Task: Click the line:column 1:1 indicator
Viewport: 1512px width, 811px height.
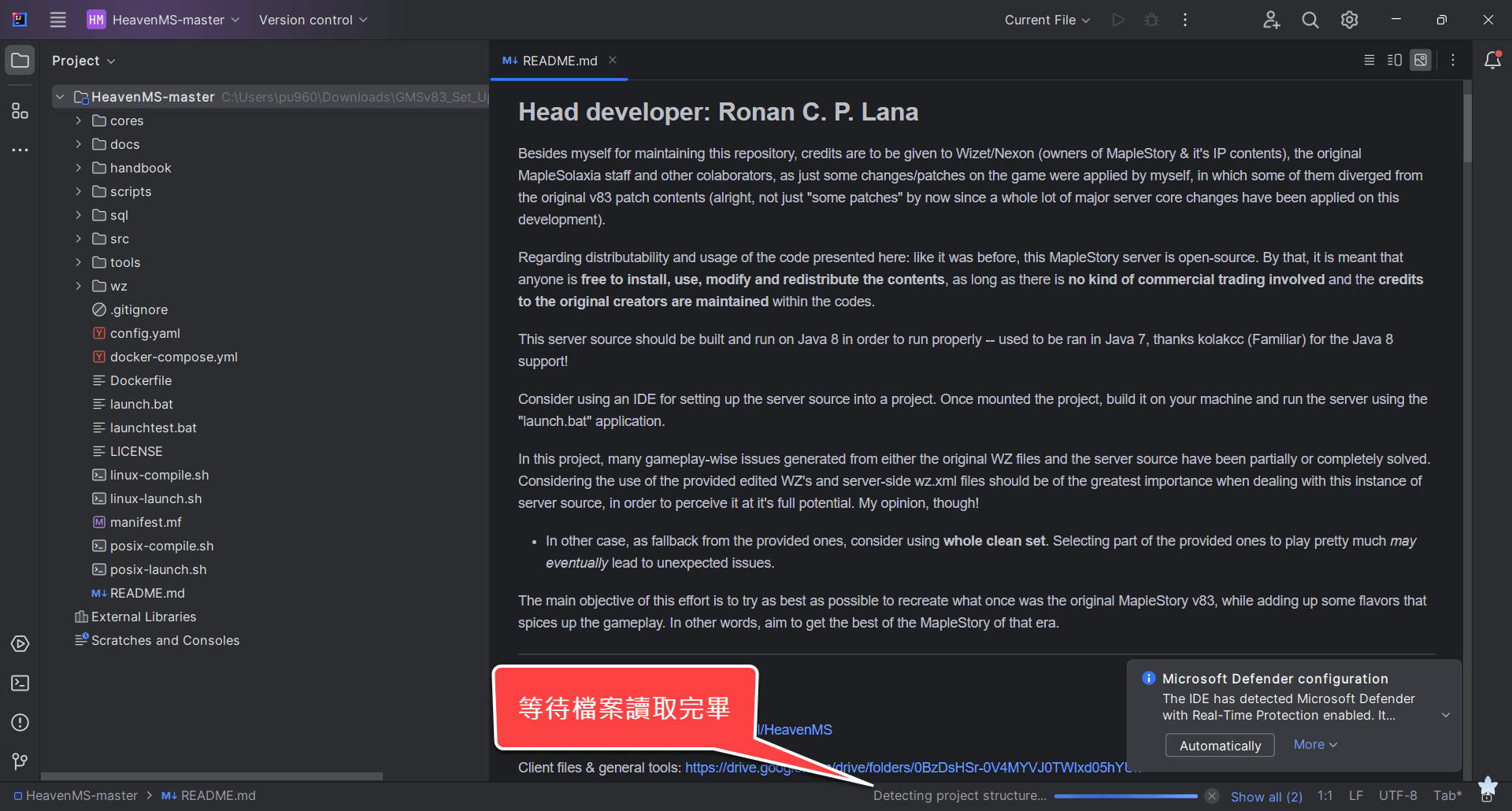Action: [1325, 796]
